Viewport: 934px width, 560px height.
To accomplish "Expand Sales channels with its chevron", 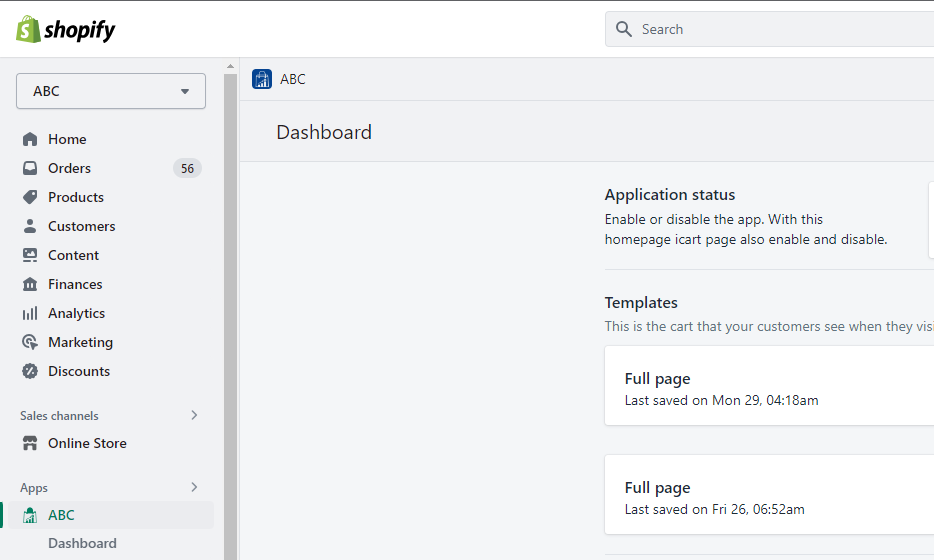I will click(x=194, y=415).
